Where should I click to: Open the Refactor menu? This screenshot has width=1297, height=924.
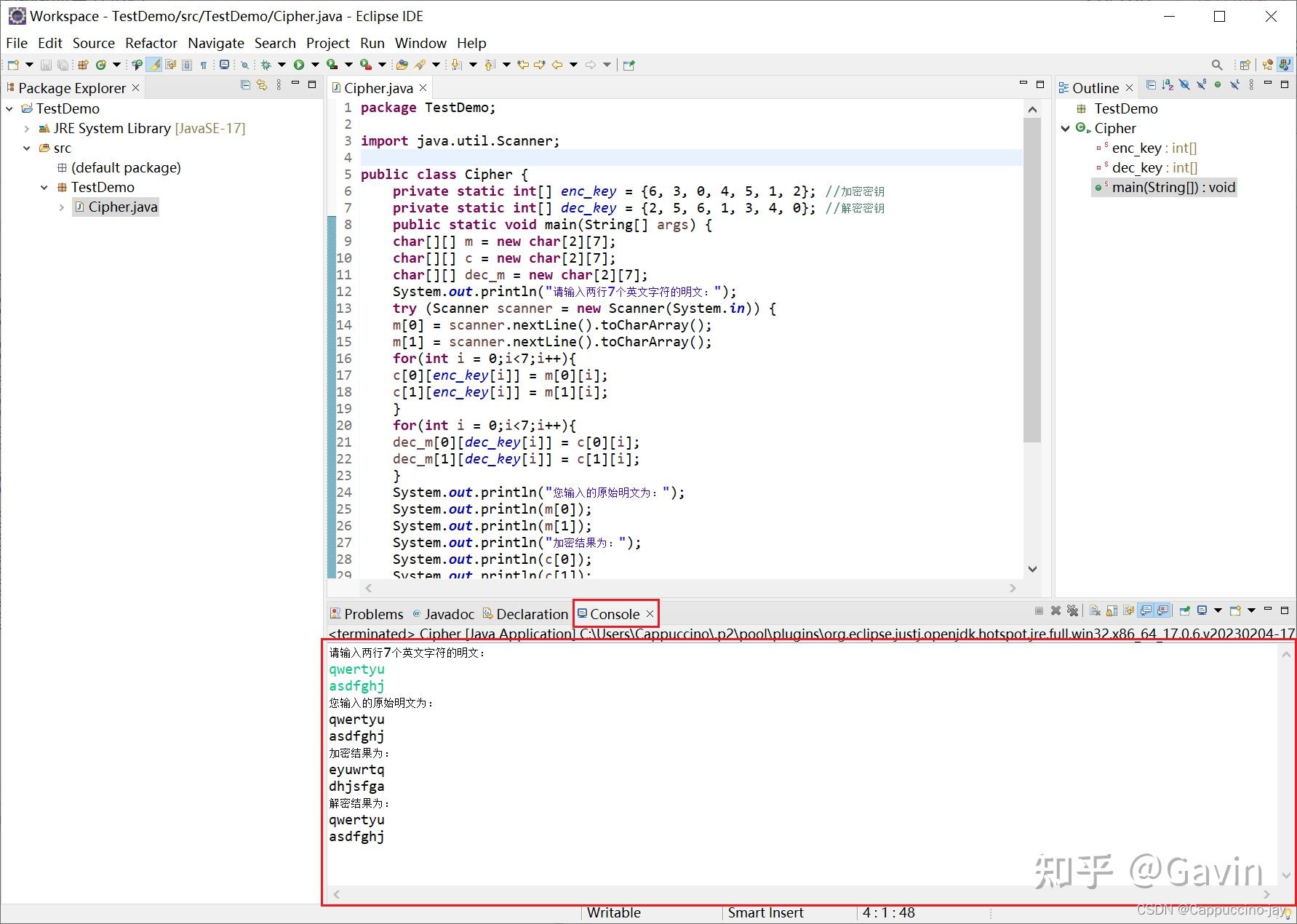(151, 43)
